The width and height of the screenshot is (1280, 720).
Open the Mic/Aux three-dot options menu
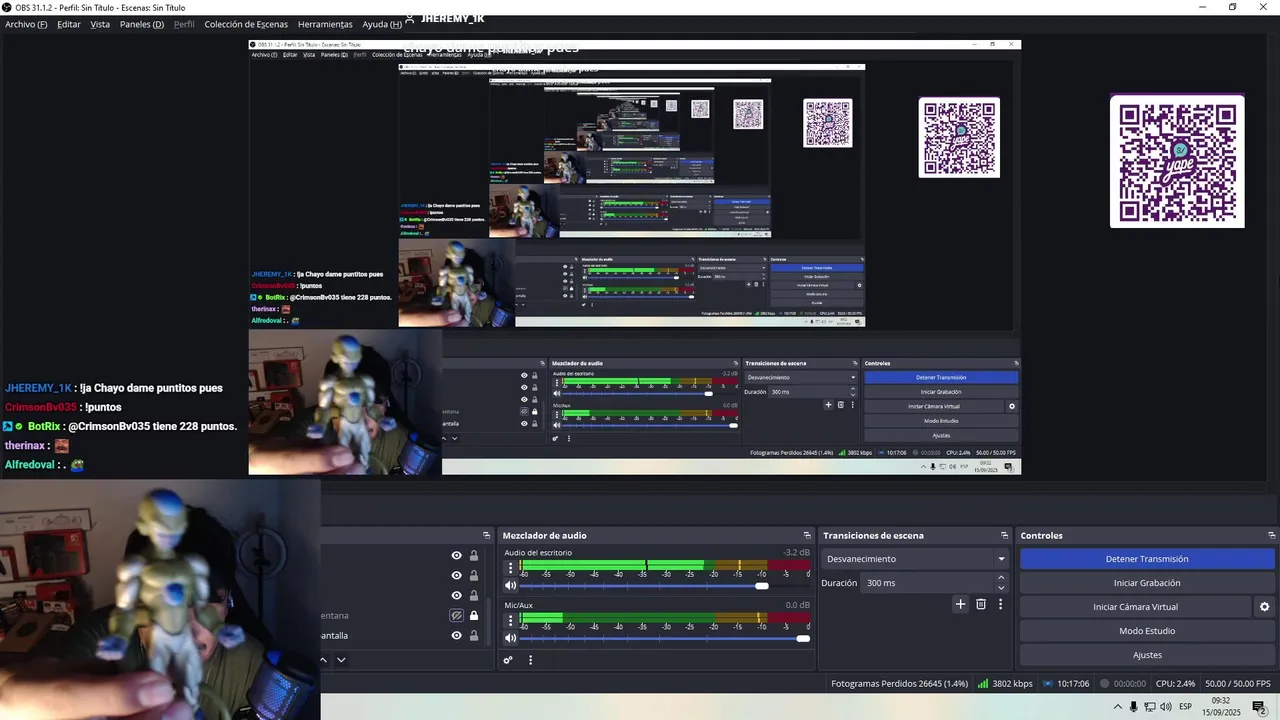coord(510,621)
